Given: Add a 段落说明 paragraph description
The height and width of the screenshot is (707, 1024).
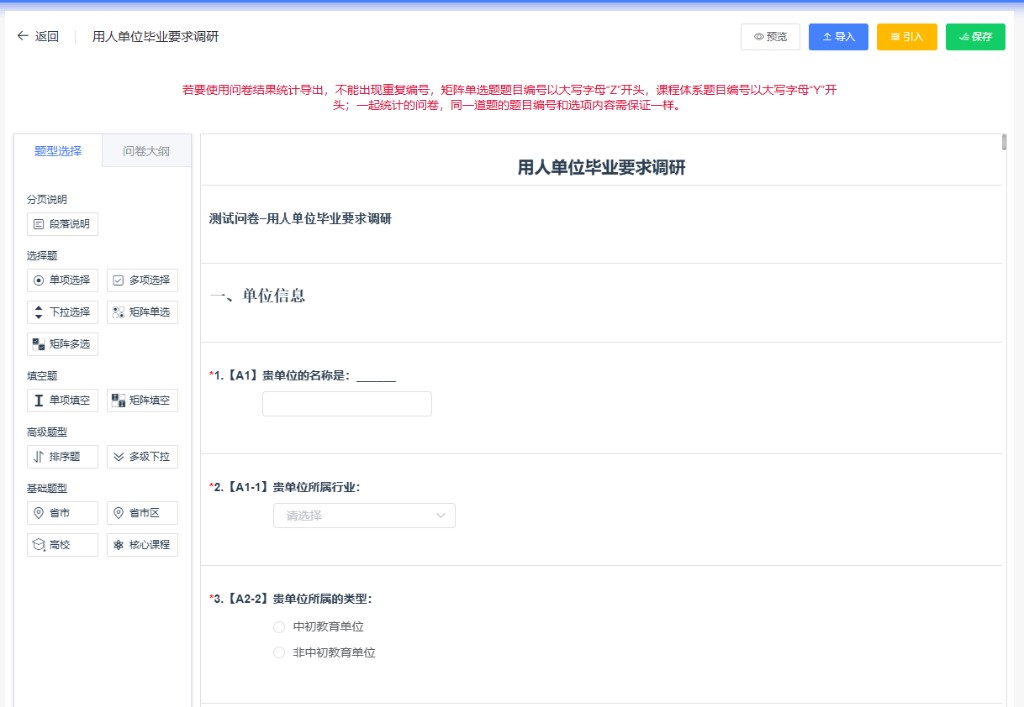Looking at the screenshot, I should 63,224.
